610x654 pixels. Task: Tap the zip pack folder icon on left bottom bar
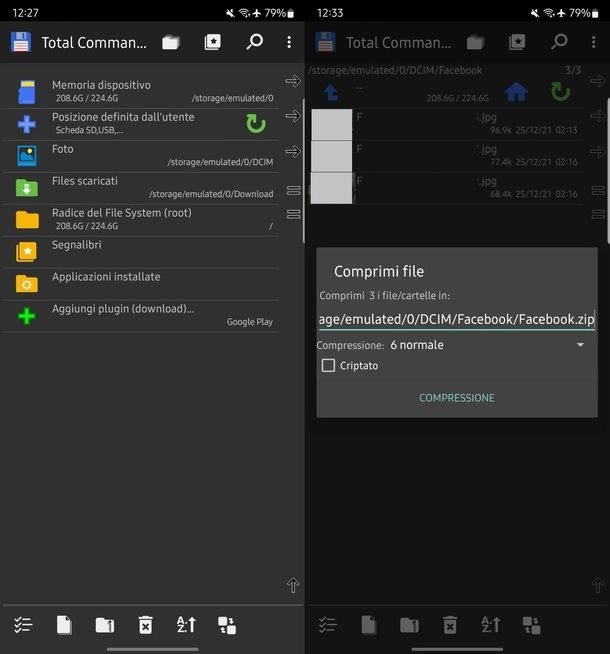(105, 625)
